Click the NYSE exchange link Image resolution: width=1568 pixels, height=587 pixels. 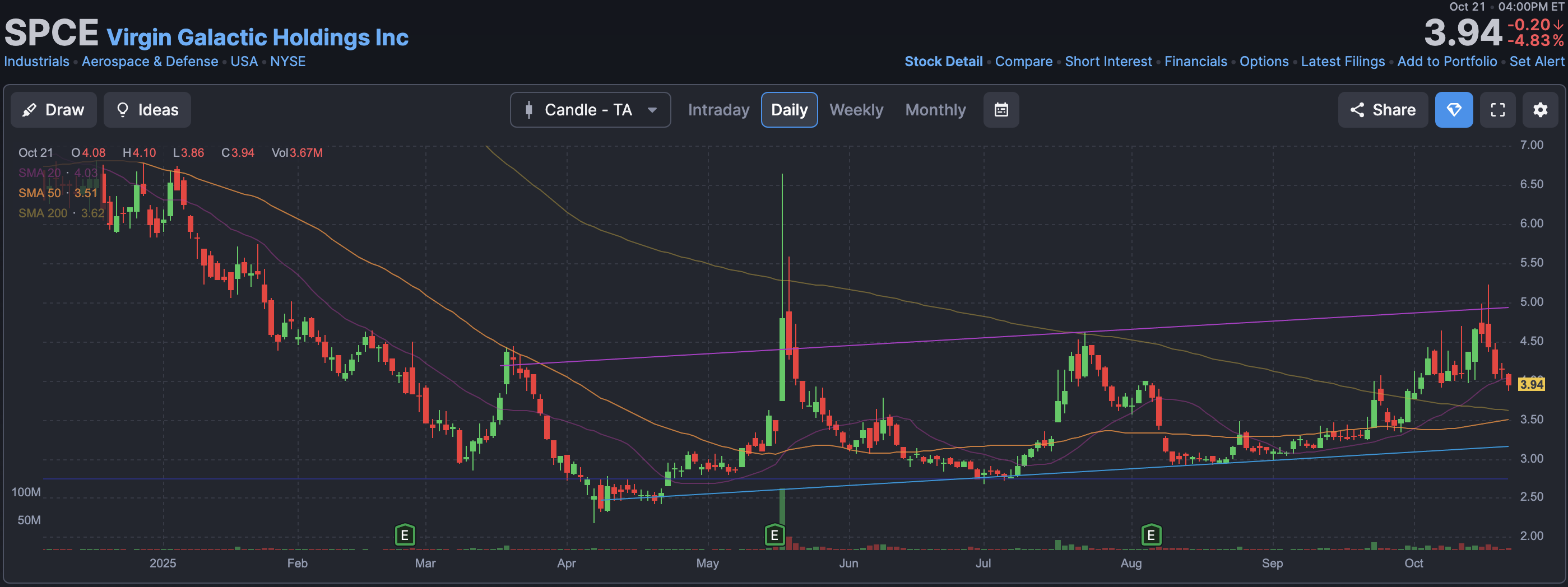coord(288,62)
